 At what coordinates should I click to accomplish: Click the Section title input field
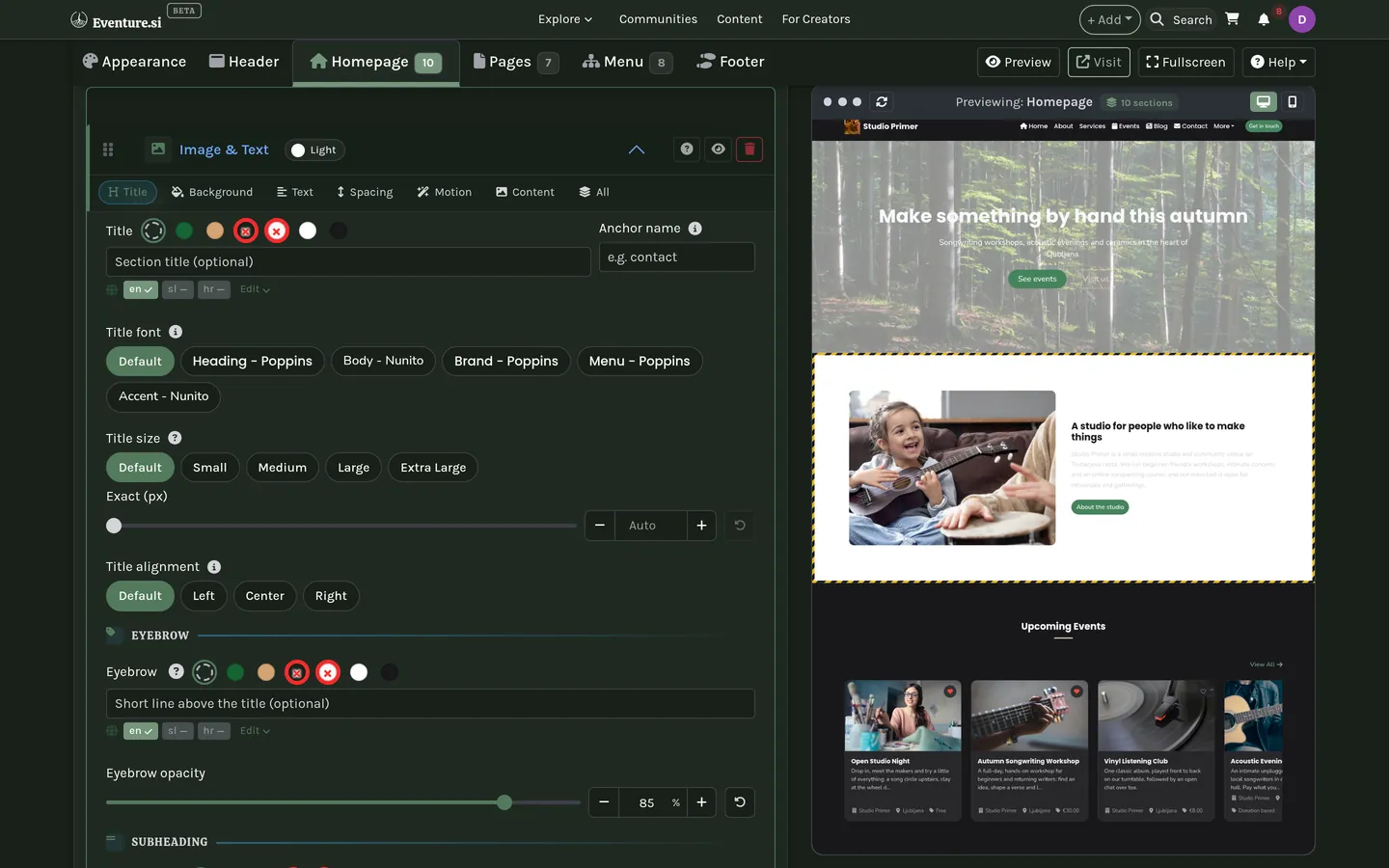coord(348,262)
